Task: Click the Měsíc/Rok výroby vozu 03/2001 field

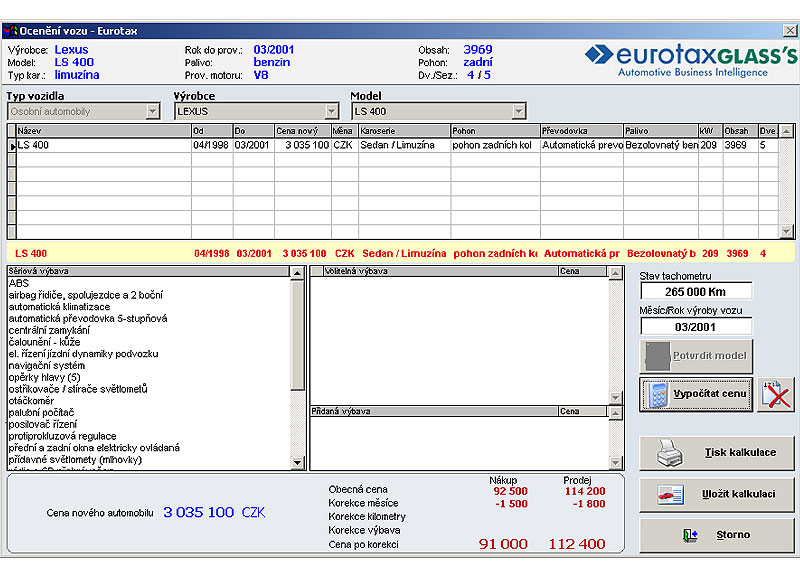Action: (x=696, y=327)
